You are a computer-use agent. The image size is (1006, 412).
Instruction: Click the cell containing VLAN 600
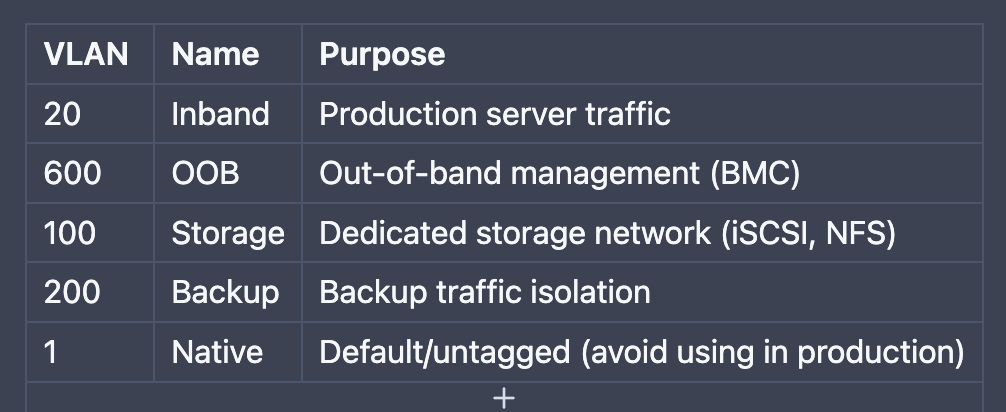[x=90, y=173]
